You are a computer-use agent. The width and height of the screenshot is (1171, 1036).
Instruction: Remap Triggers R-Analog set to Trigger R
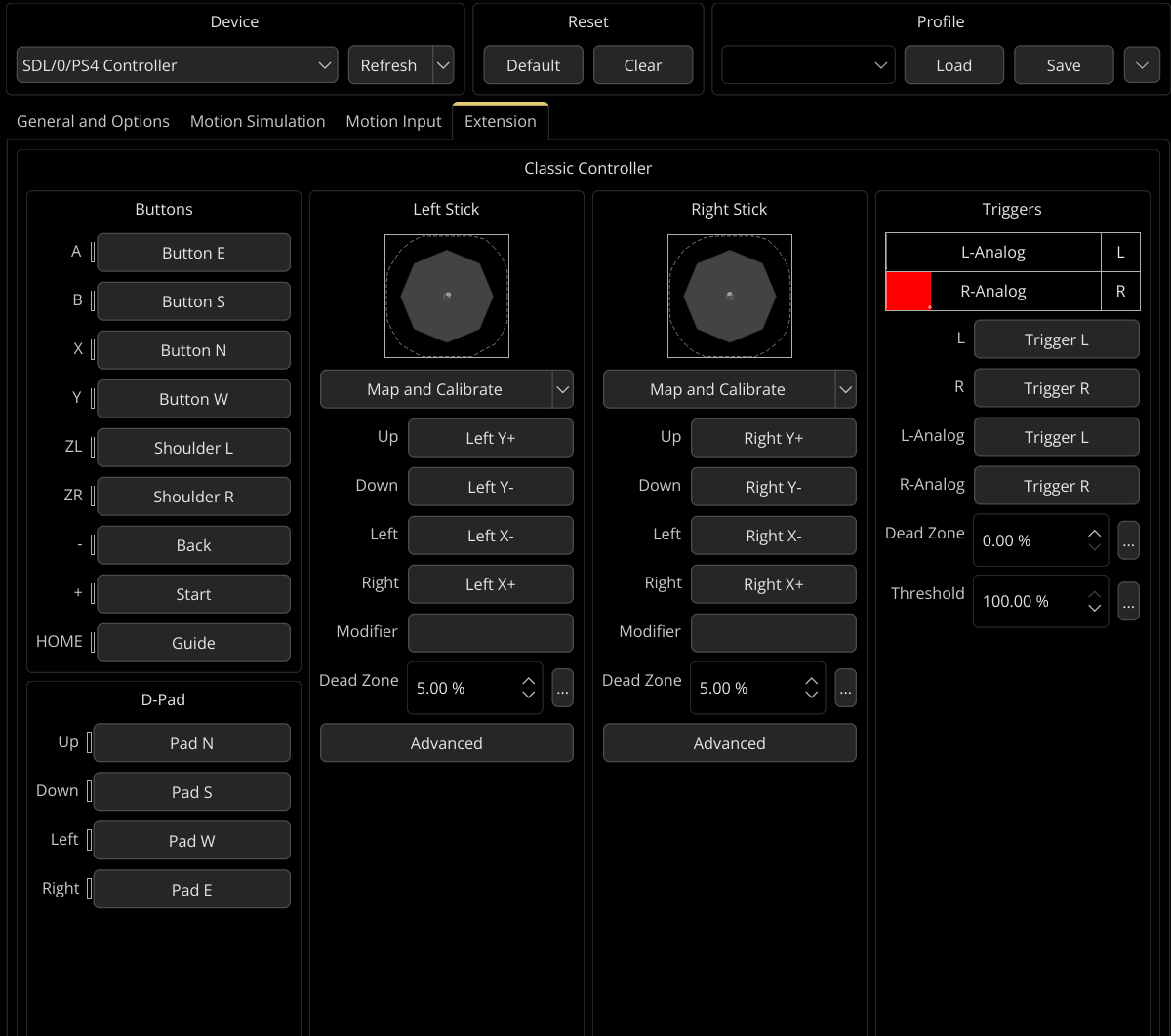[1057, 486]
